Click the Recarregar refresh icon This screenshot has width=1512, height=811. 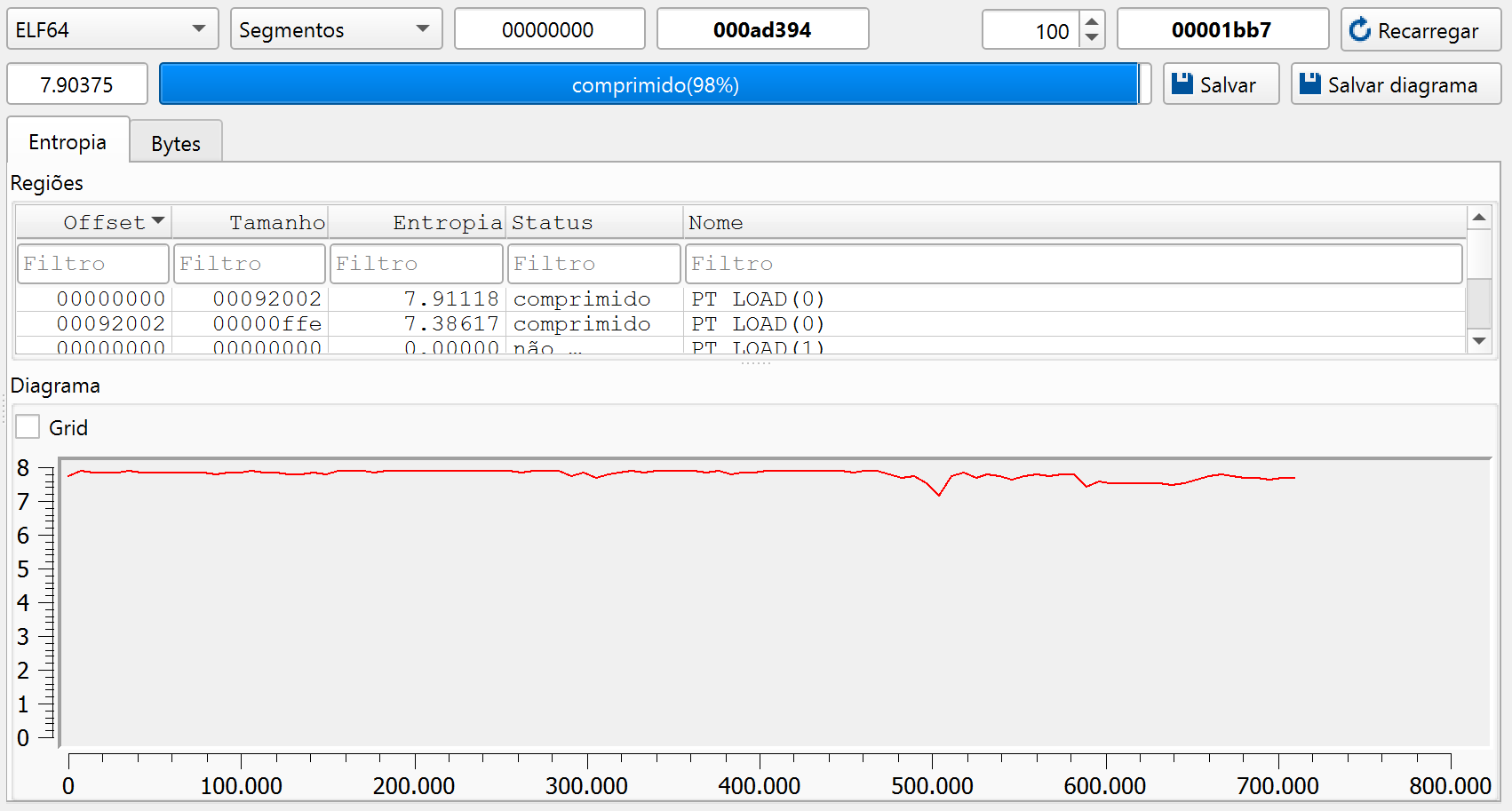click(1360, 30)
